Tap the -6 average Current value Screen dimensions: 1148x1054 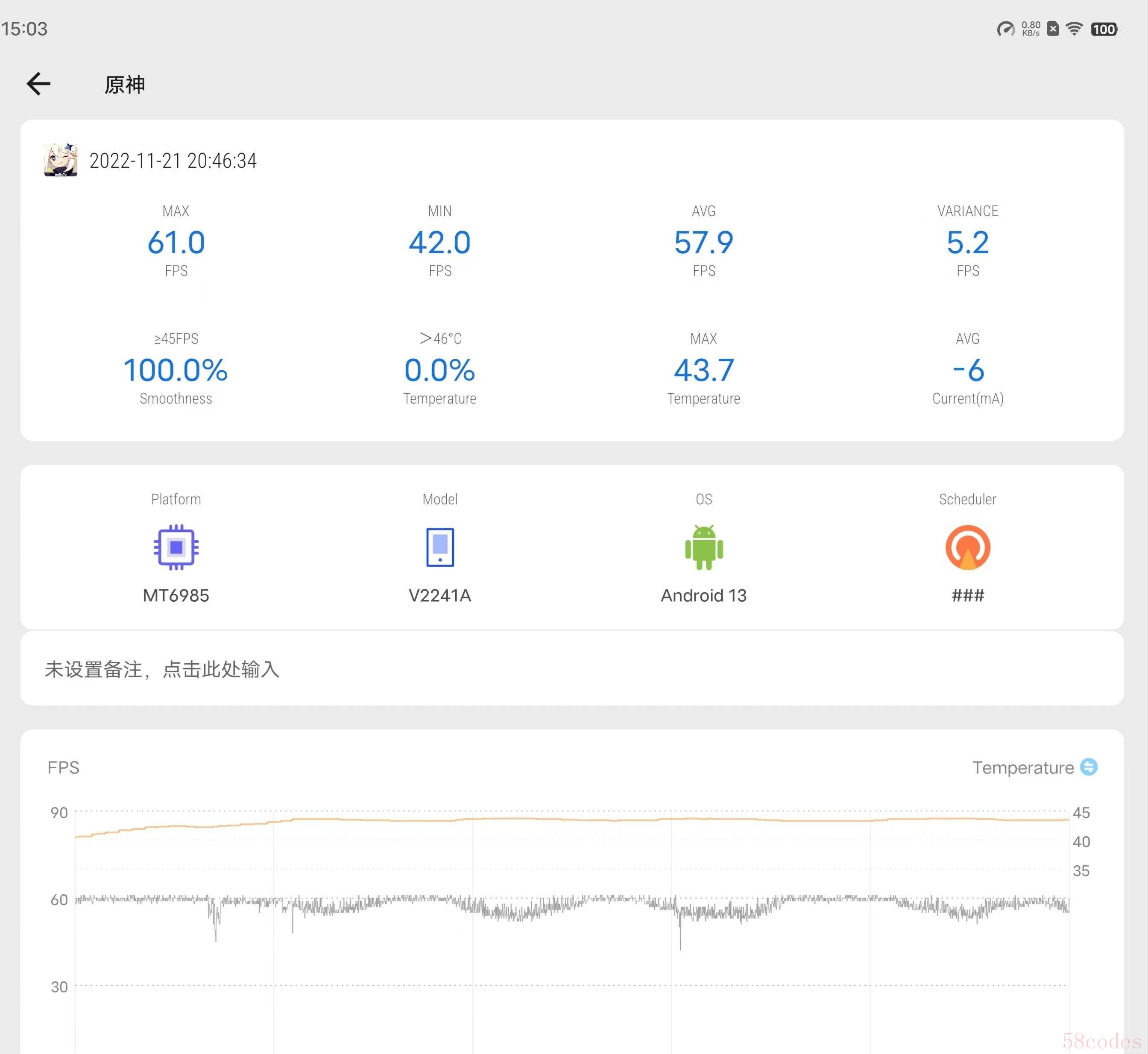968,370
